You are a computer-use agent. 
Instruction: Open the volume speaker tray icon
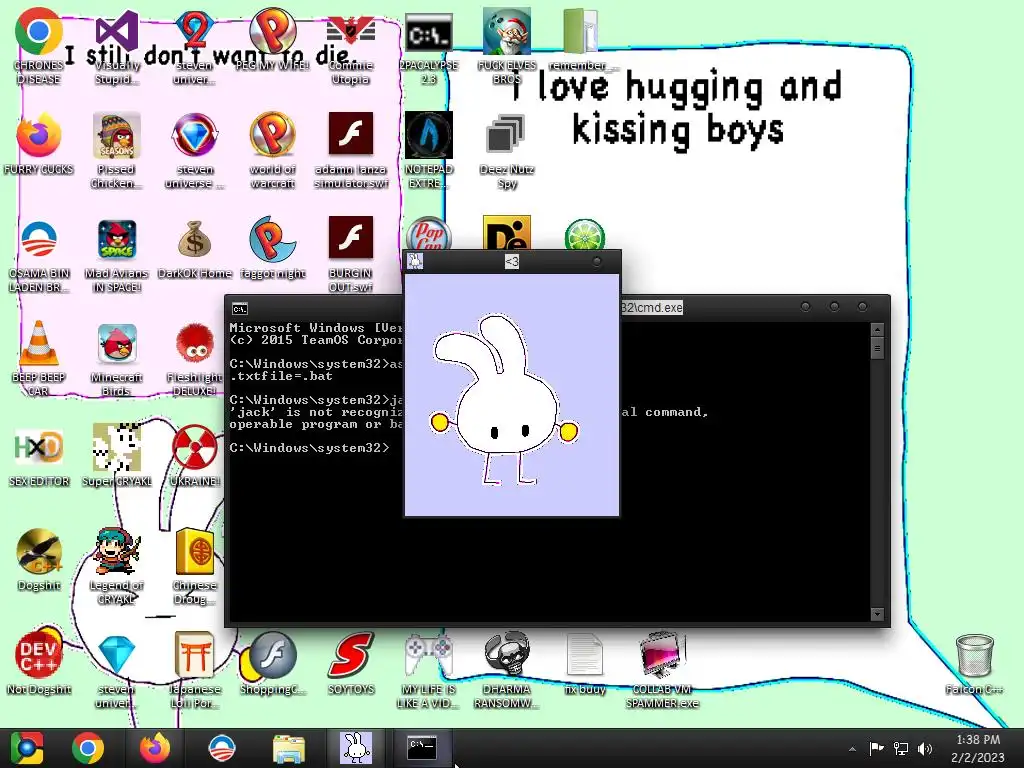925,748
